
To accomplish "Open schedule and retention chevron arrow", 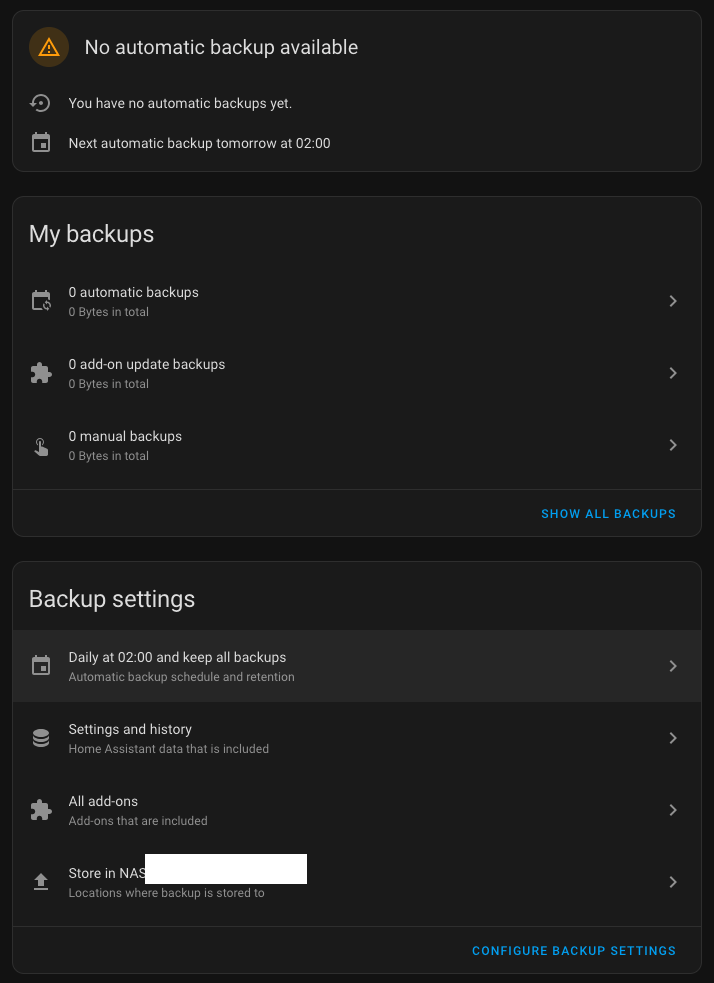I will point(673,666).
